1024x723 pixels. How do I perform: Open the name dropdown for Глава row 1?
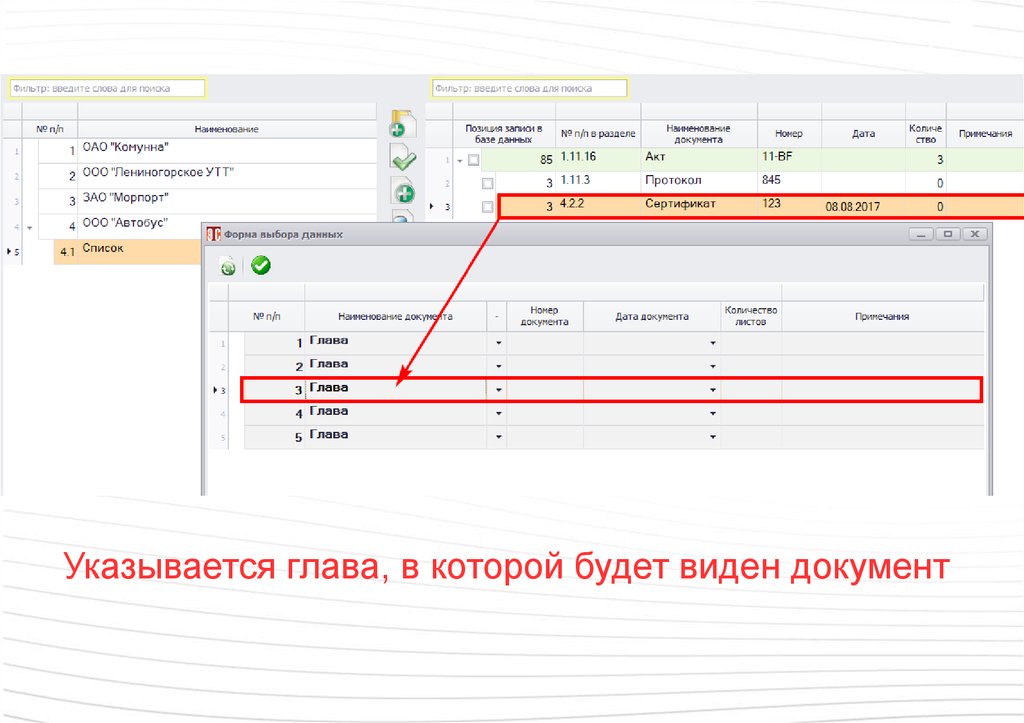point(498,343)
